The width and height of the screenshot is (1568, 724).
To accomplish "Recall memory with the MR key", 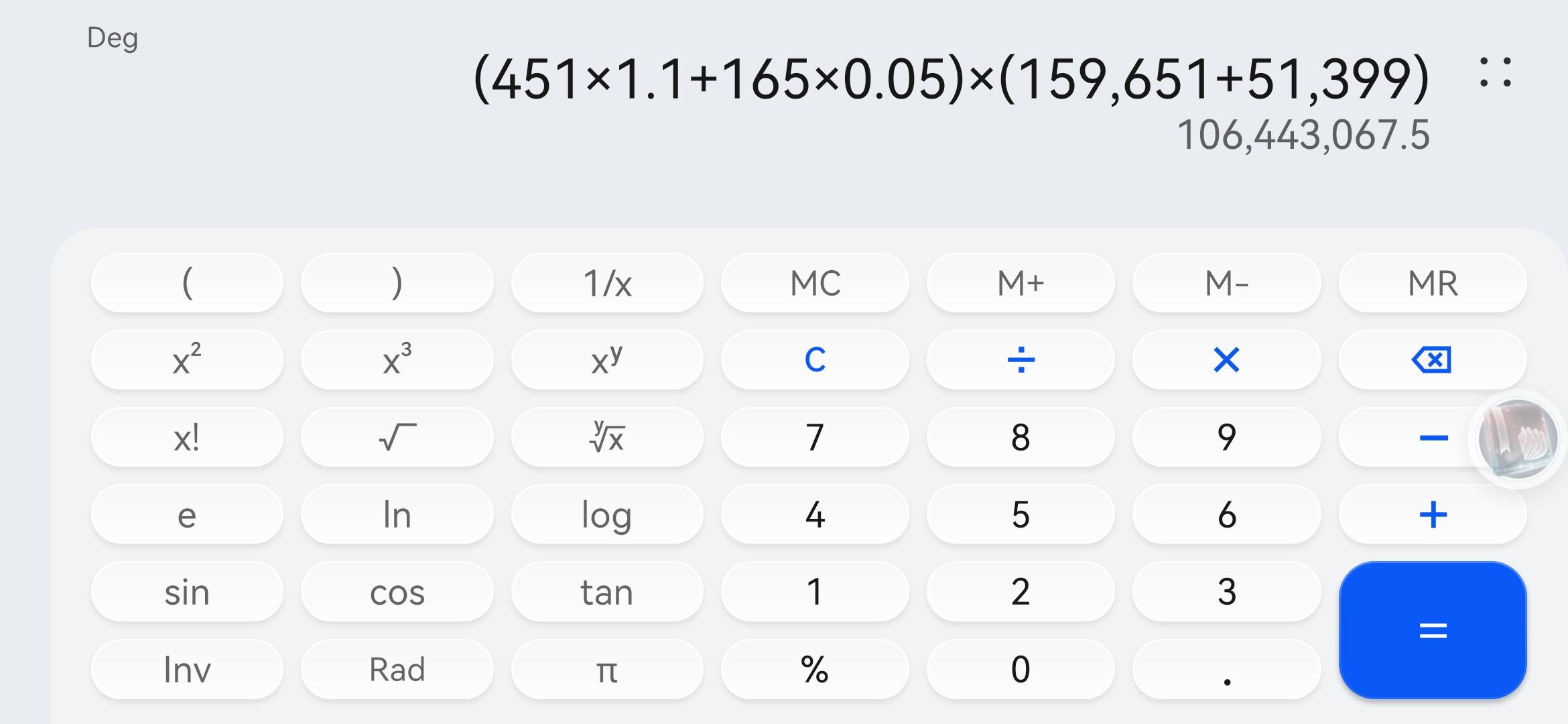I will 1432,283.
